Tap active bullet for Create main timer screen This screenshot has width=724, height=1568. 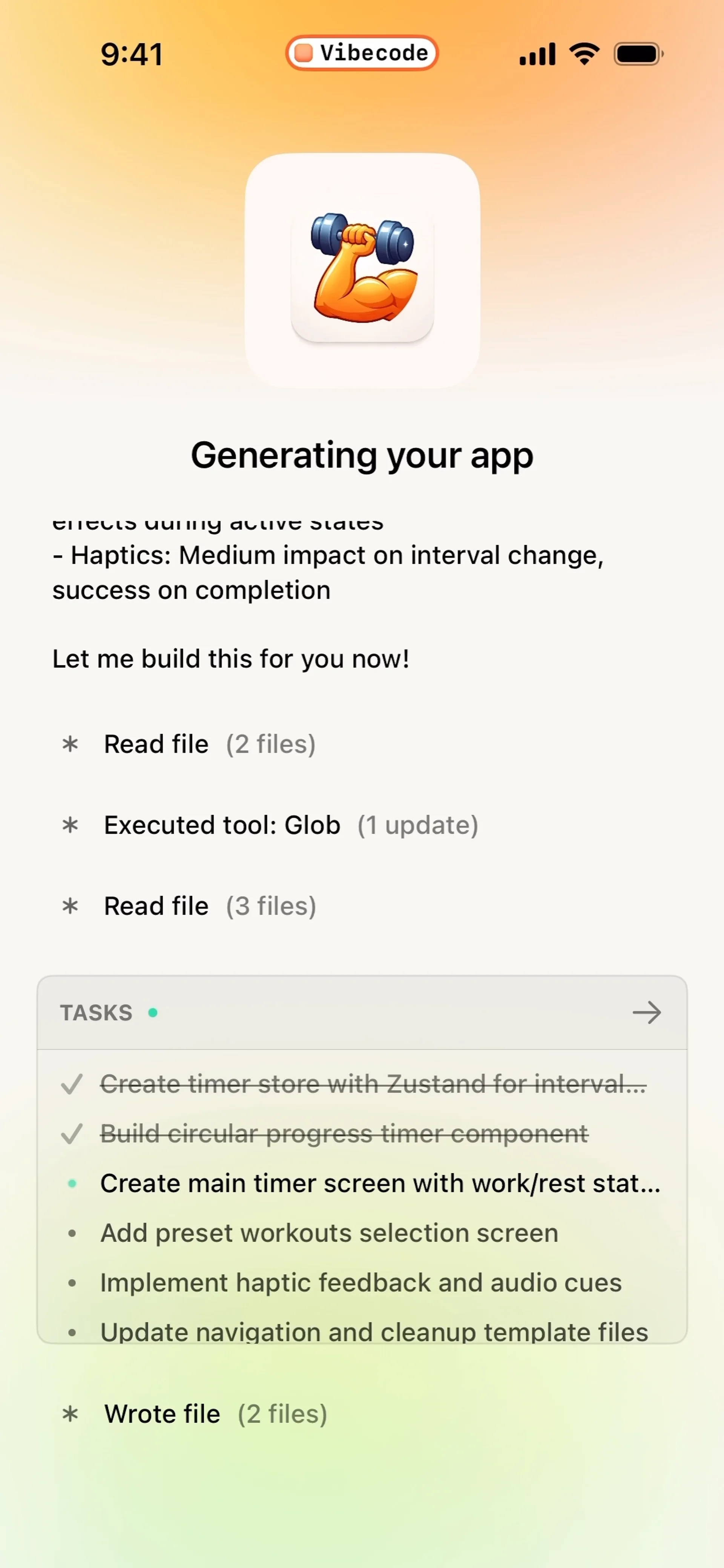[x=72, y=1183]
